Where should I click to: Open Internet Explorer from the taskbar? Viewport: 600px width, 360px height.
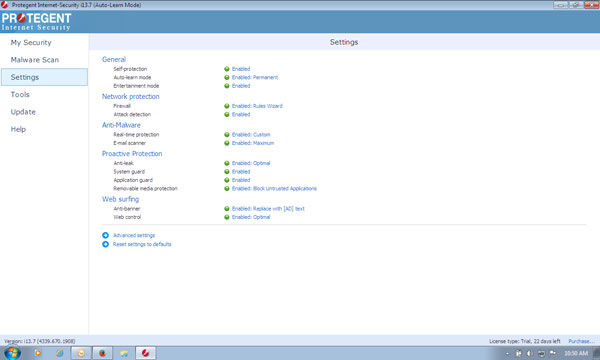click(x=59, y=353)
